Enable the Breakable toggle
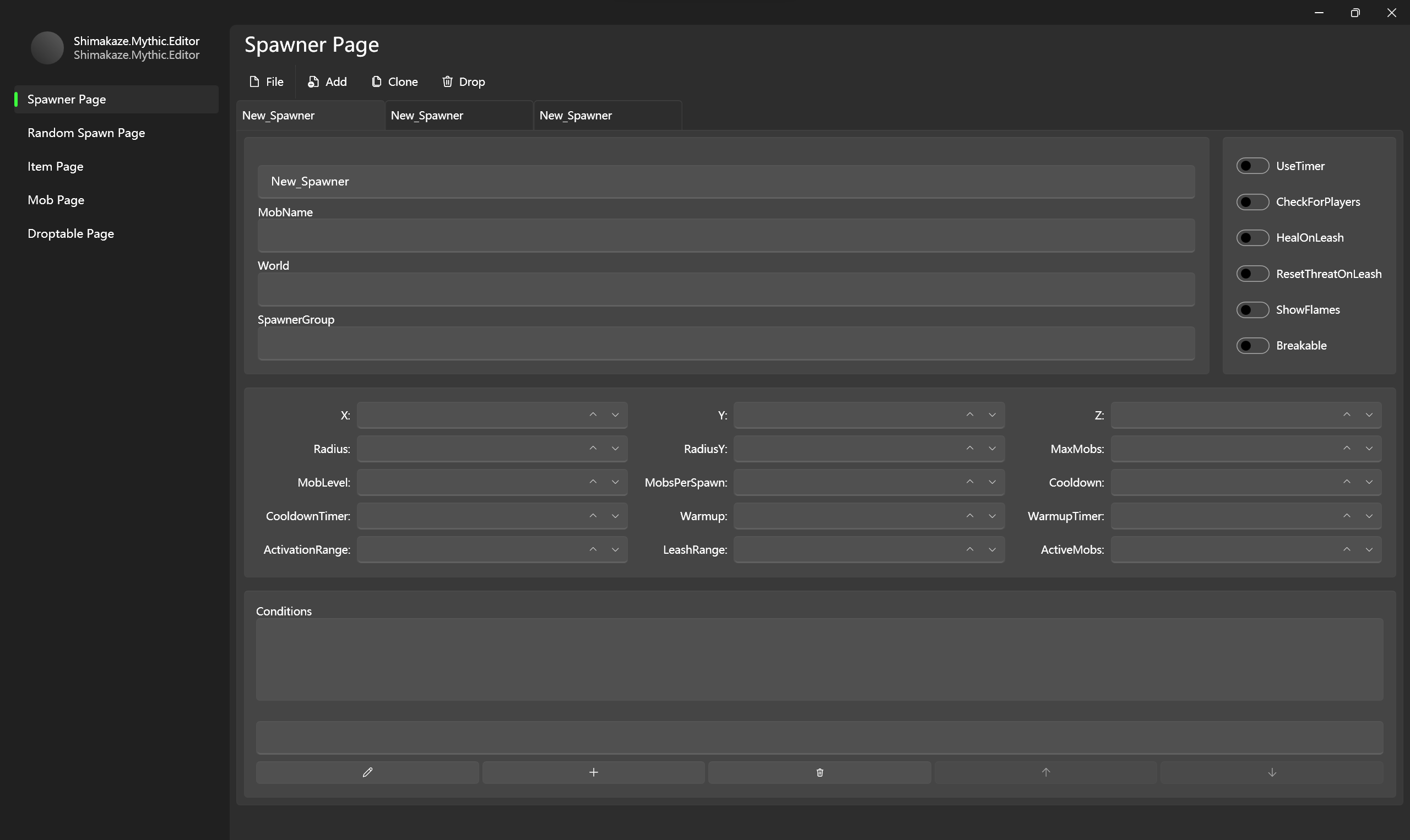The image size is (1410, 840). pos(1252,345)
